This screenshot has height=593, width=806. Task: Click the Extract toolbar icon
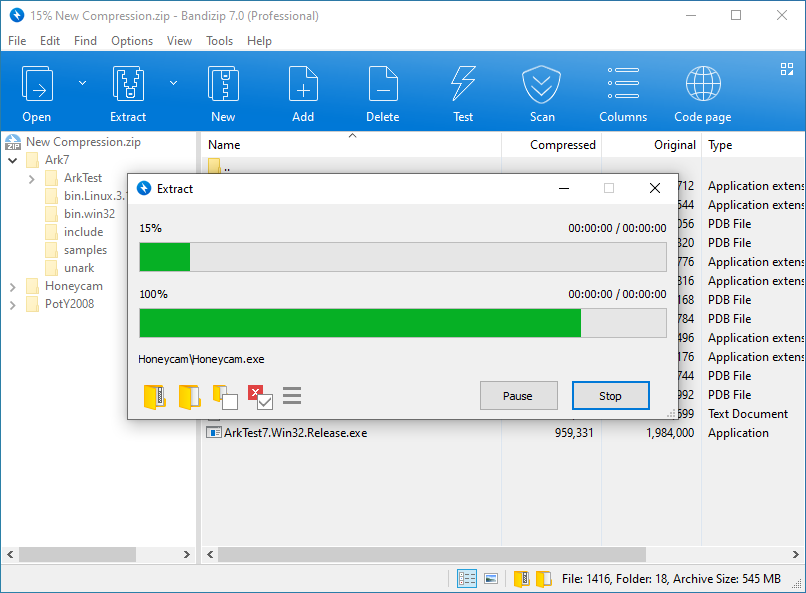pos(128,85)
